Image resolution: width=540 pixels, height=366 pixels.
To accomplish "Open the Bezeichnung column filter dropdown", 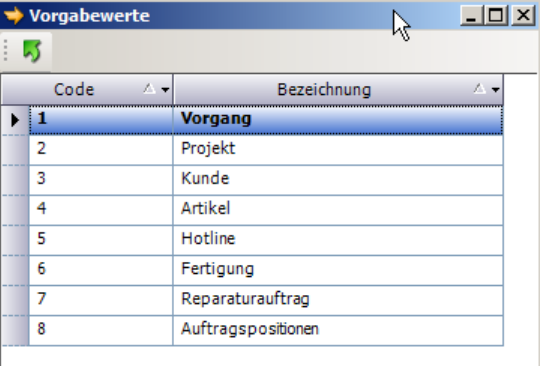I will [495, 90].
